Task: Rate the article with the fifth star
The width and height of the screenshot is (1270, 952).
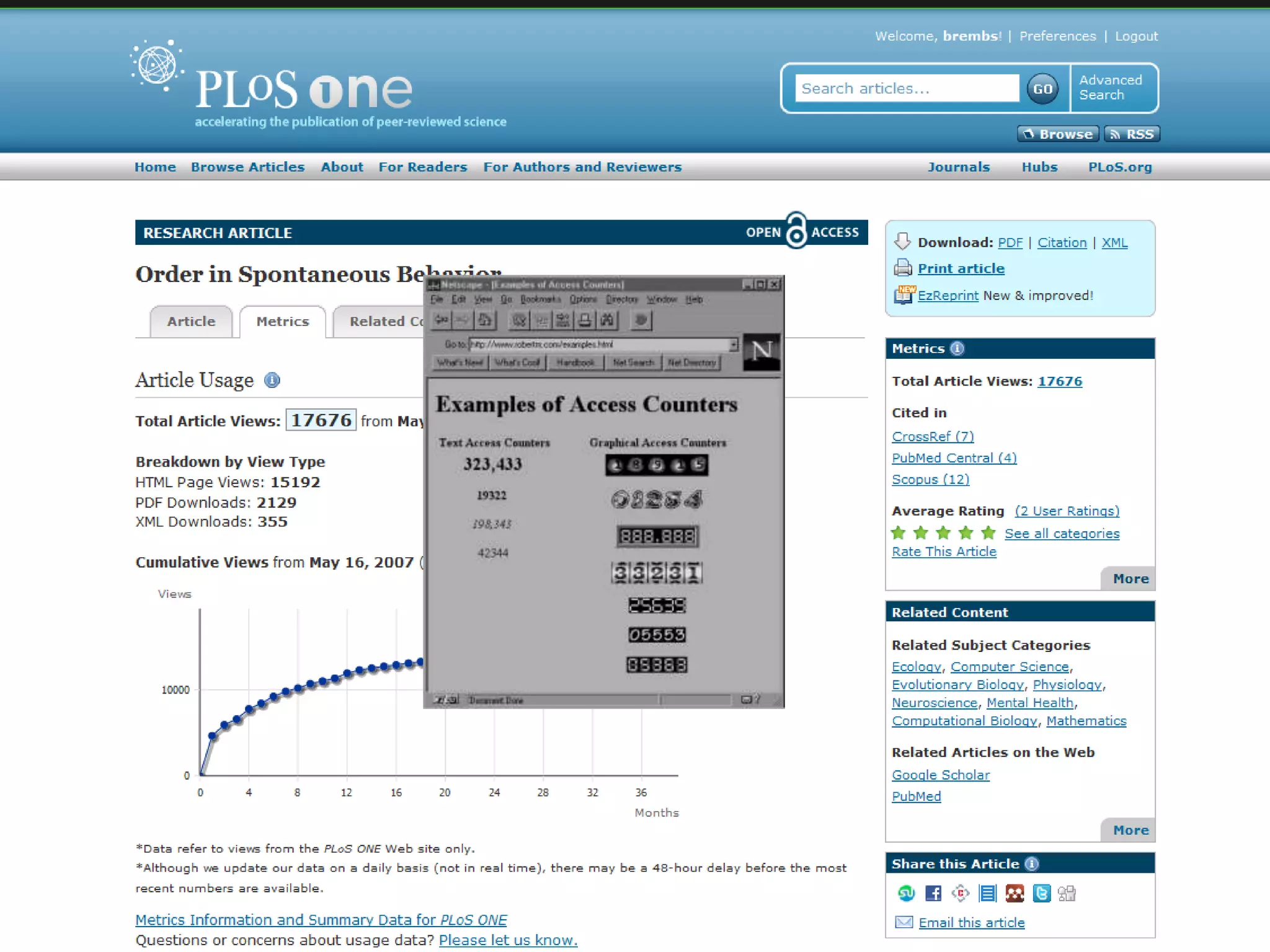Action: coord(988,532)
